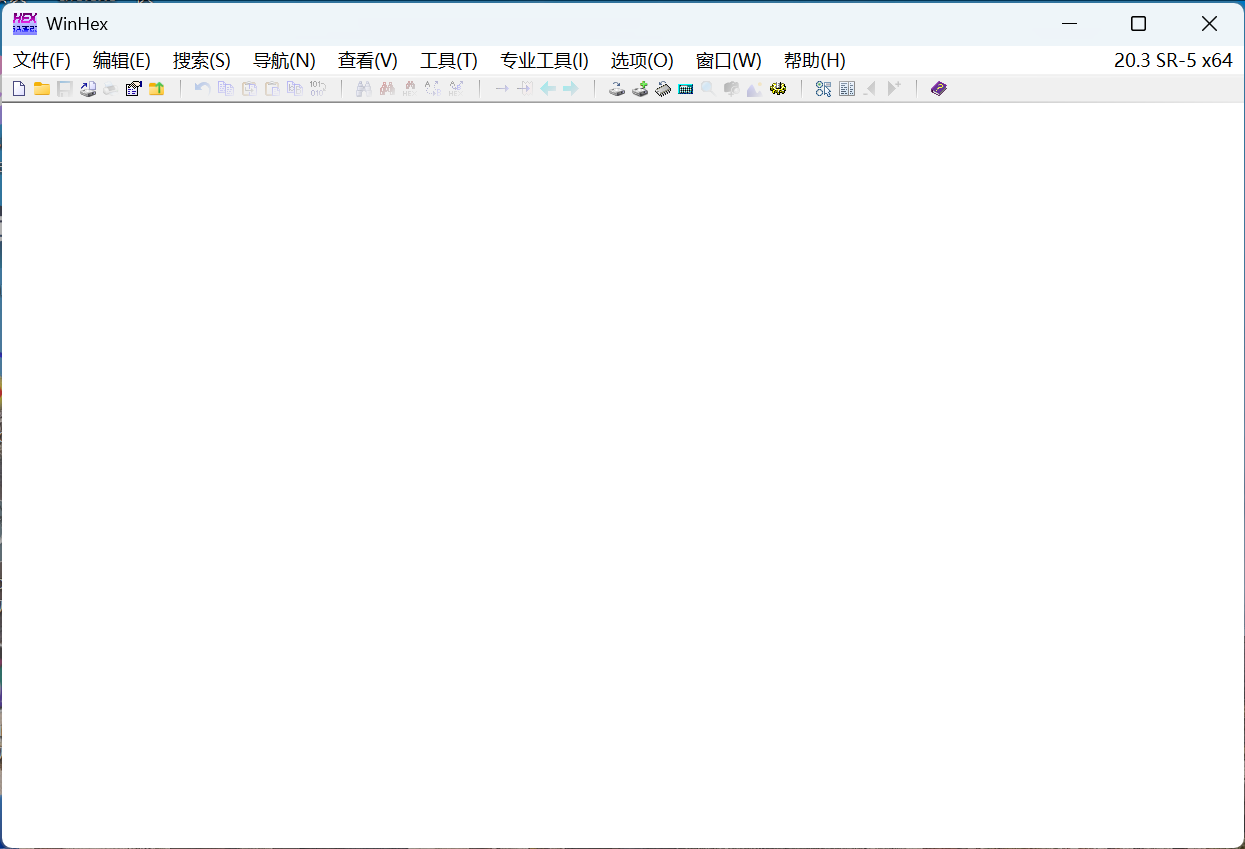Click the Undo arrow icon

[202, 89]
